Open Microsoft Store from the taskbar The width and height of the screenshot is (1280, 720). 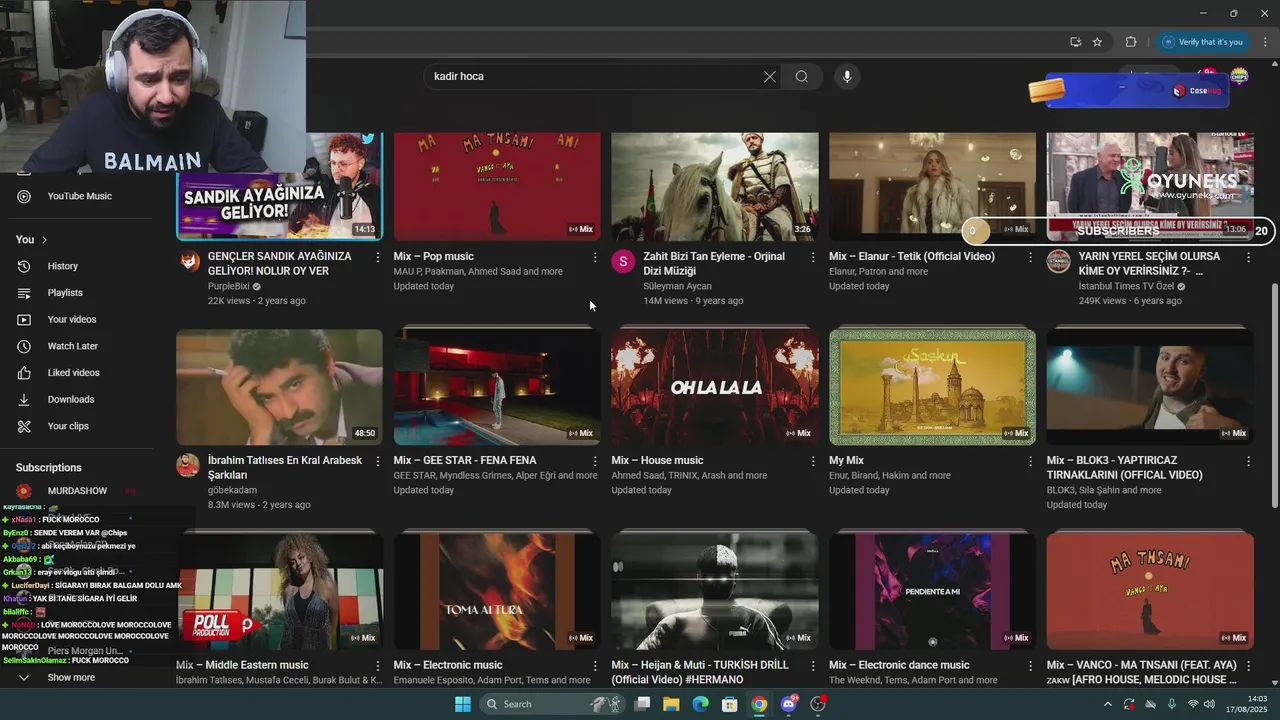pos(730,704)
